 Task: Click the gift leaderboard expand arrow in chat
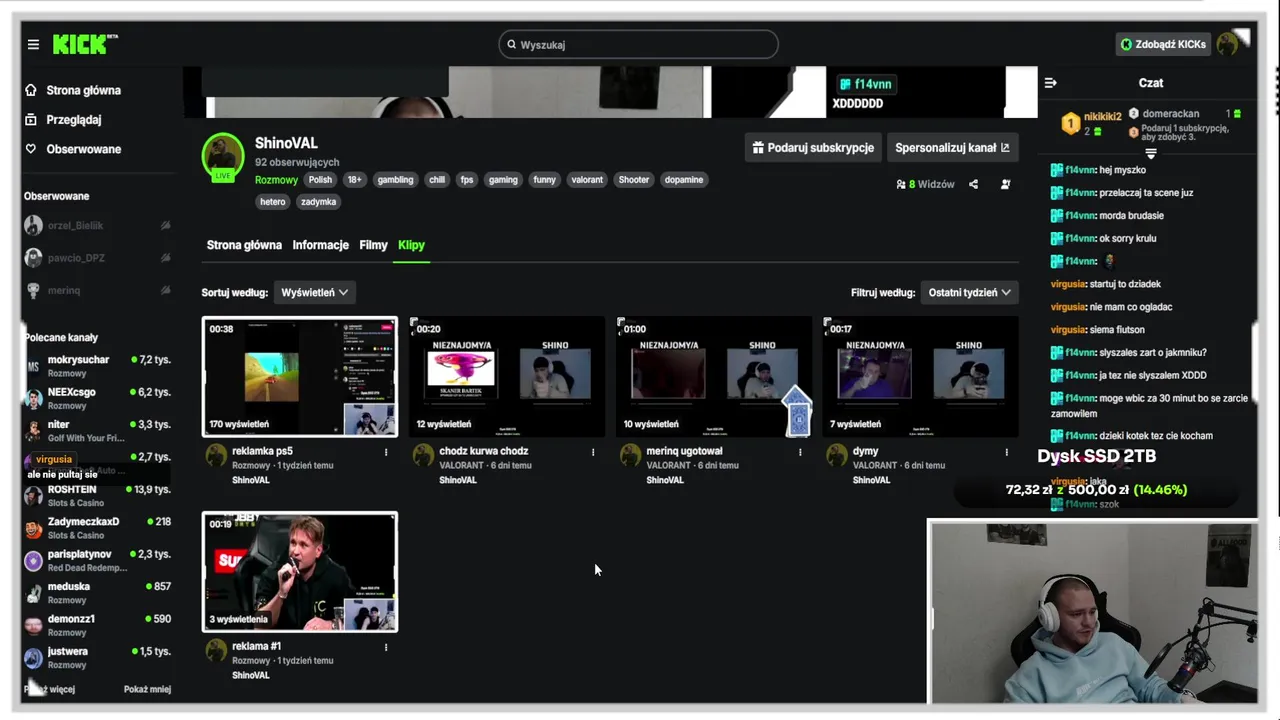pyautogui.click(x=1151, y=153)
